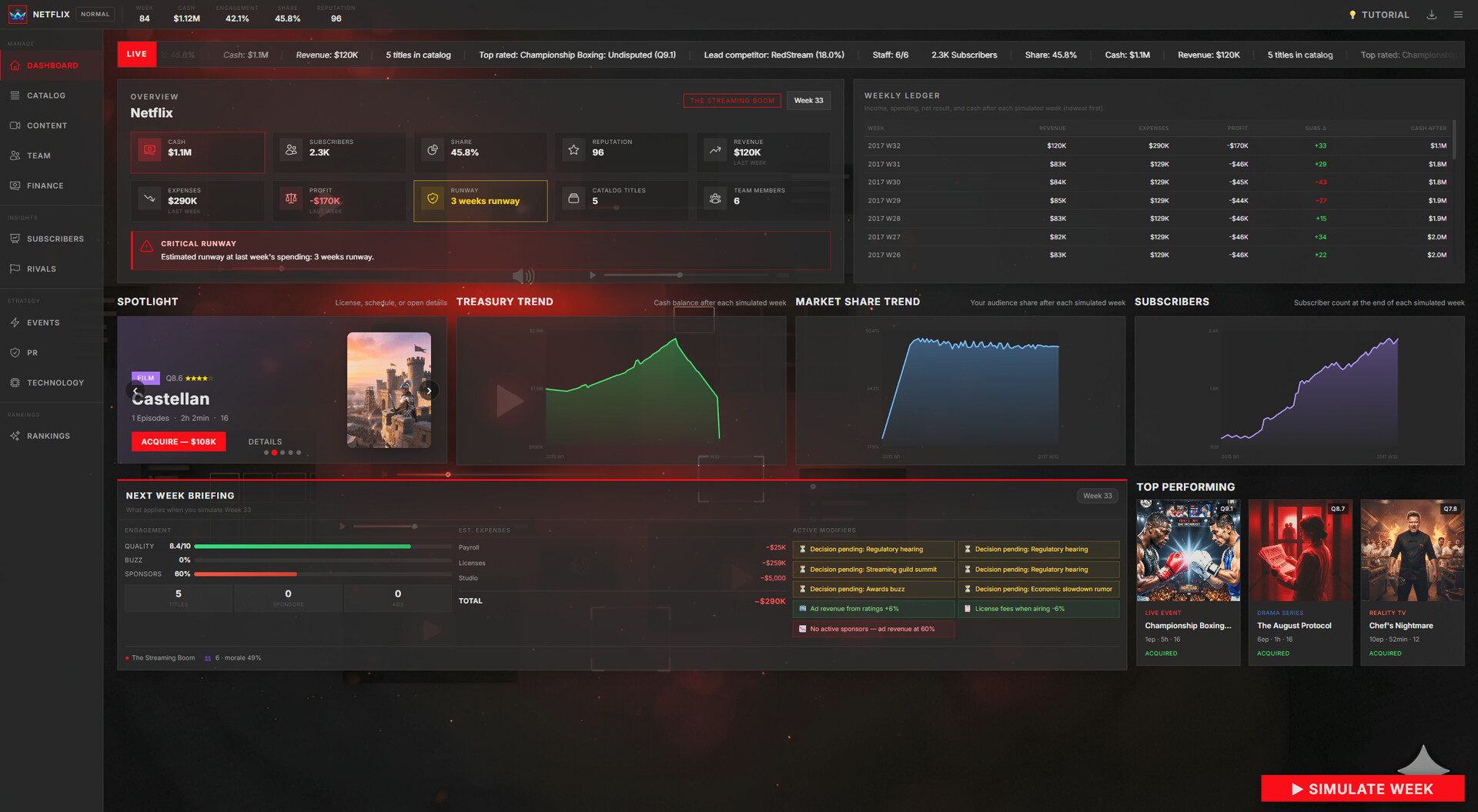
Task: Click the critical runway warning triangle icon
Action: point(146,247)
